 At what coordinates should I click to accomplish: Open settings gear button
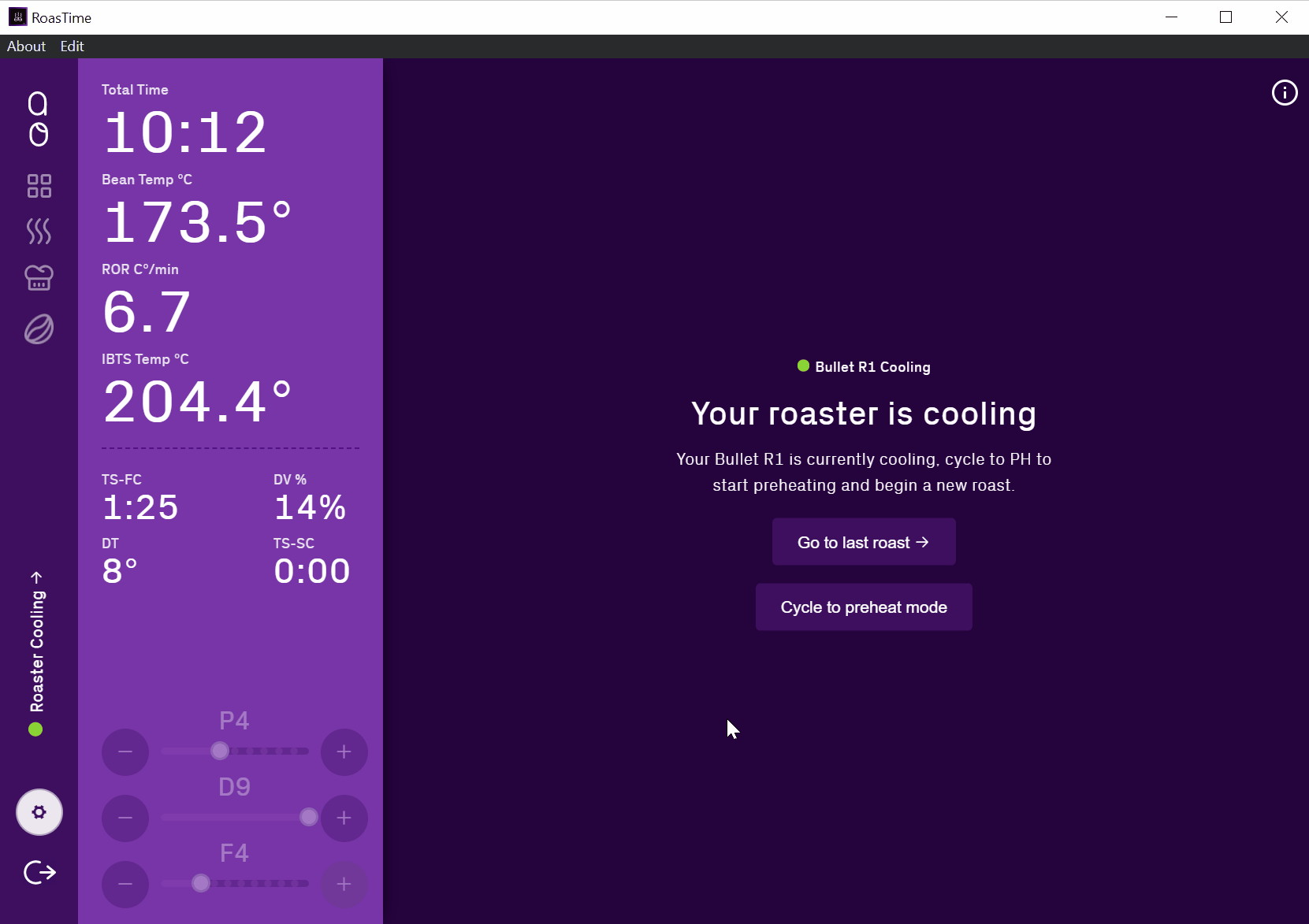(39, 812)
